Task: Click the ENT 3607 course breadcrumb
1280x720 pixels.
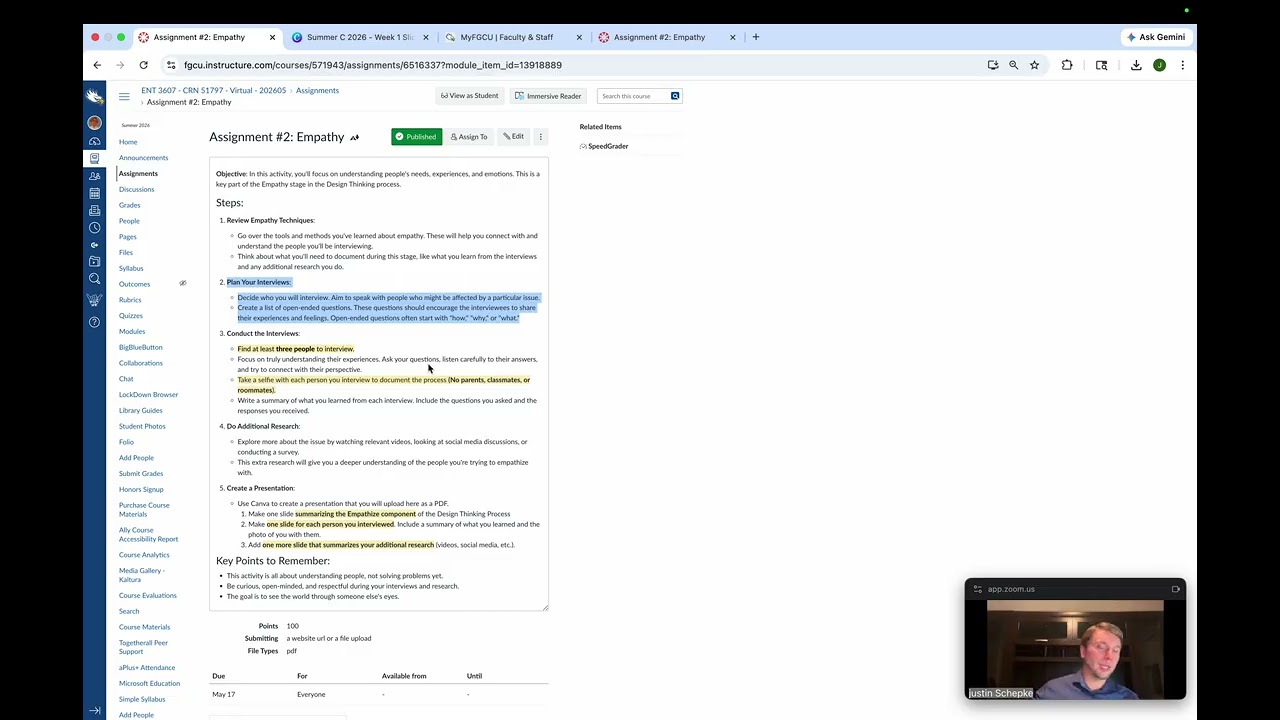Action: 213,91
